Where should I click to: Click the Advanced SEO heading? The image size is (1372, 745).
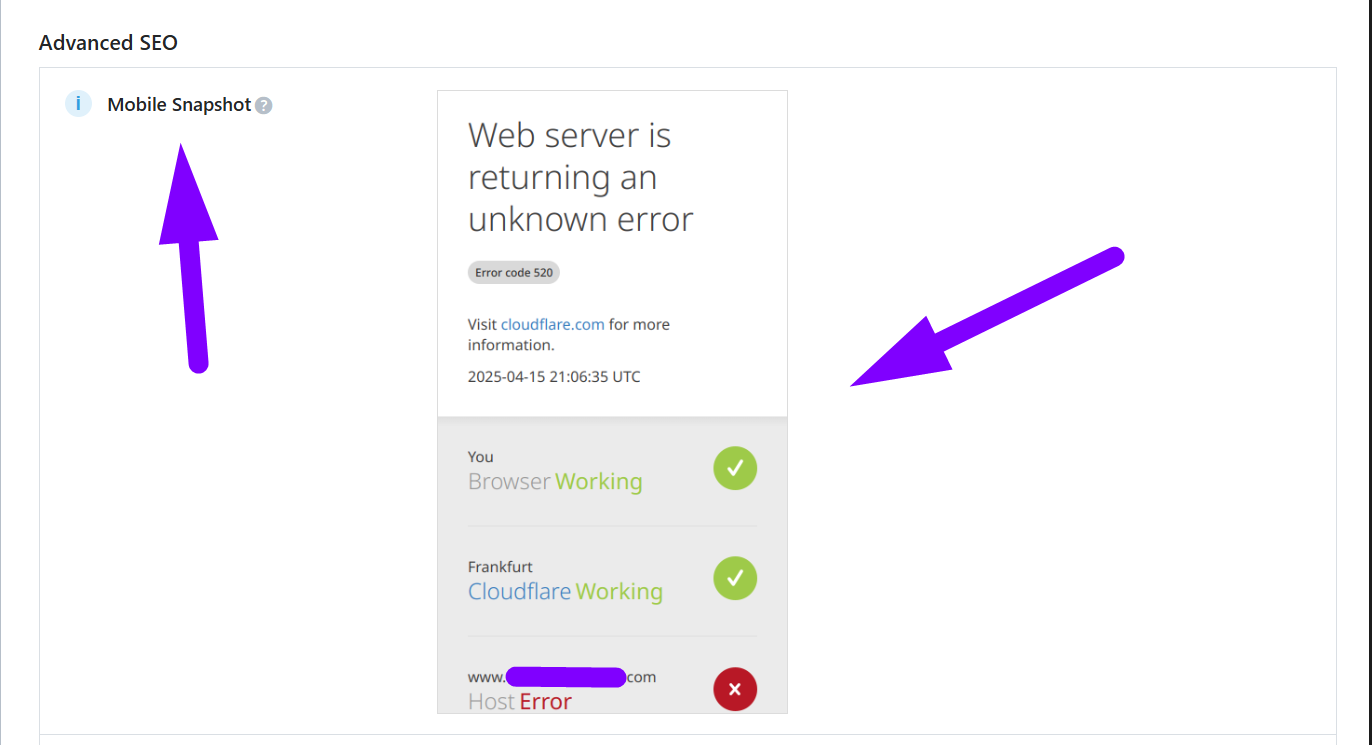108,43
